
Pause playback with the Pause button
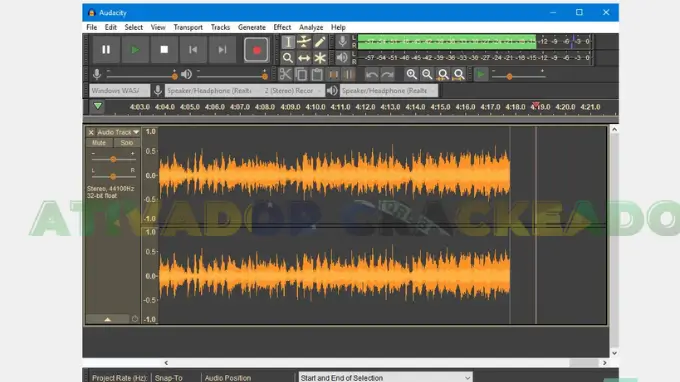106,50
